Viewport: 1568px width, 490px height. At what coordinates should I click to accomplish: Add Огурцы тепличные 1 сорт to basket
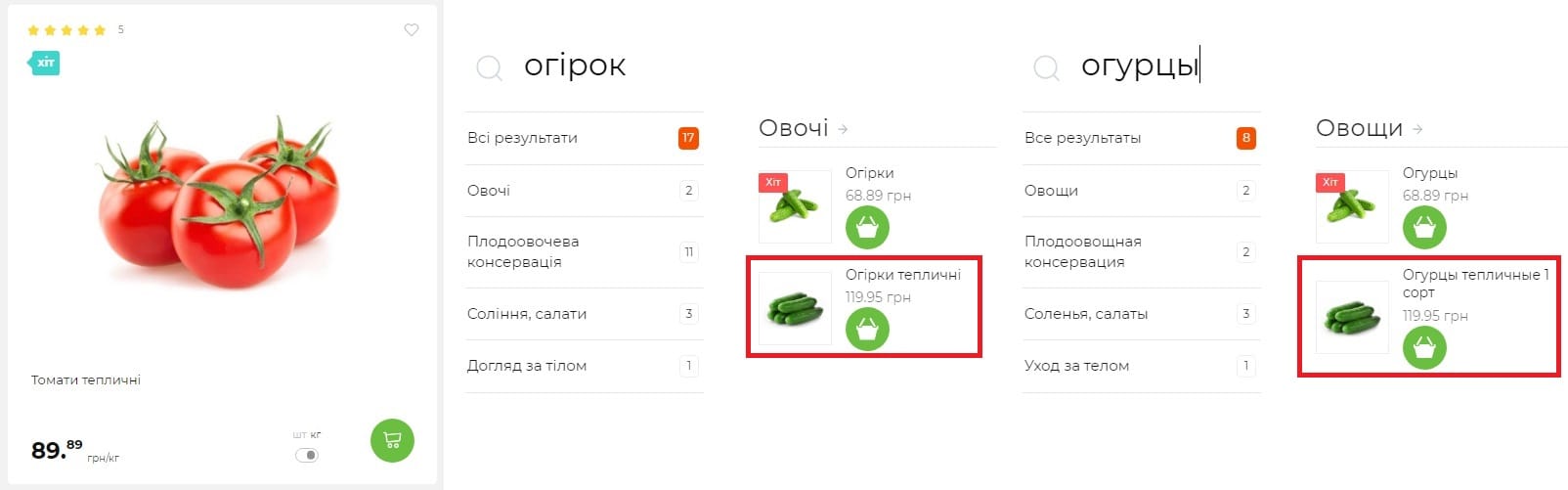(x=1424, y=347)
